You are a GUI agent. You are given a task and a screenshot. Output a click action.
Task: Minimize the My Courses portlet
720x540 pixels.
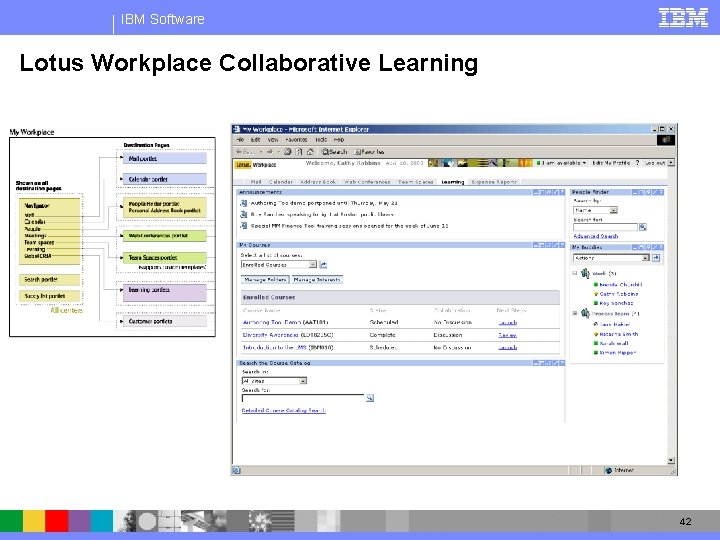click(535, 245)
